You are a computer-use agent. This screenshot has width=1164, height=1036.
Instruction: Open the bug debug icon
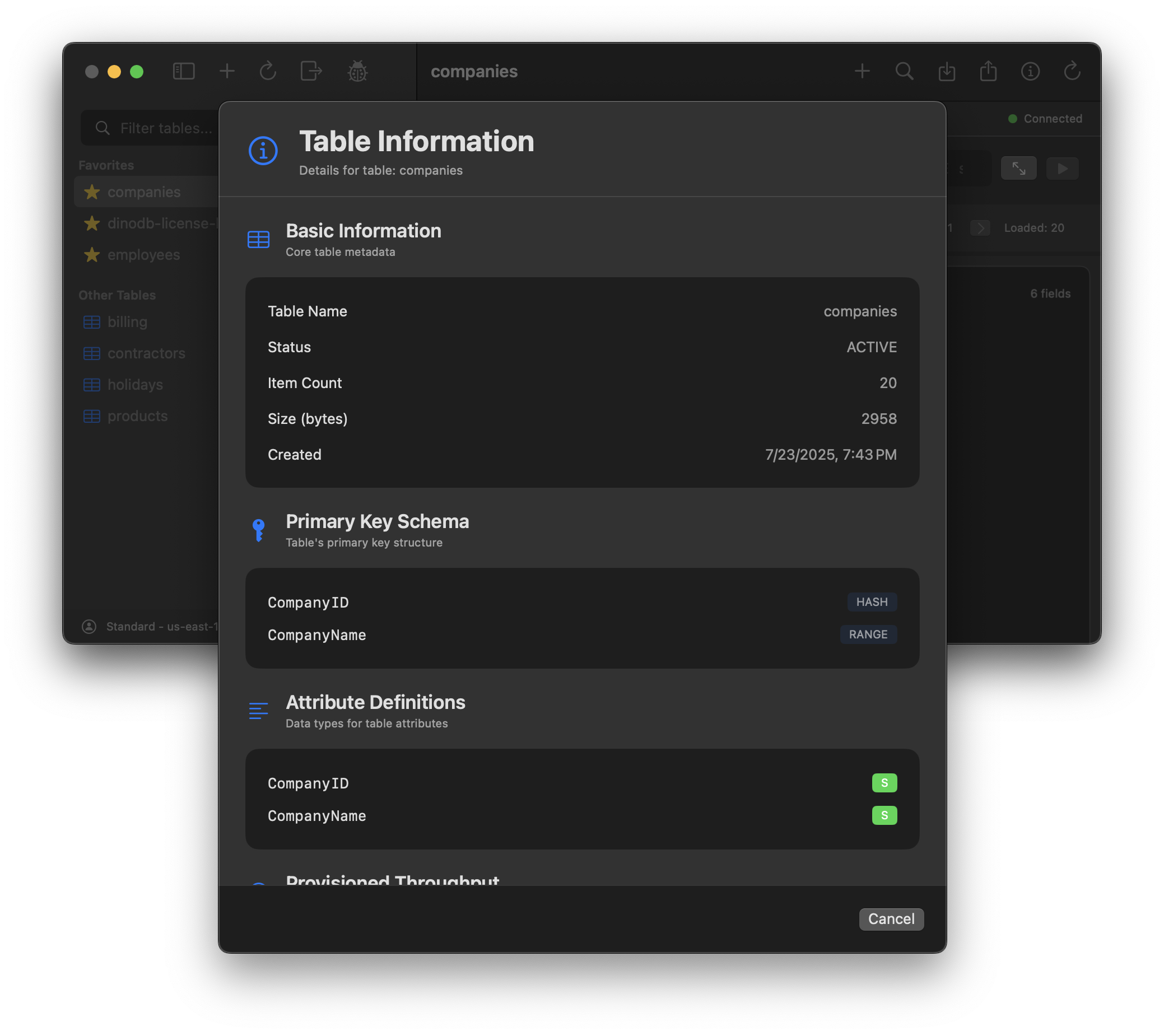(357, 71)
